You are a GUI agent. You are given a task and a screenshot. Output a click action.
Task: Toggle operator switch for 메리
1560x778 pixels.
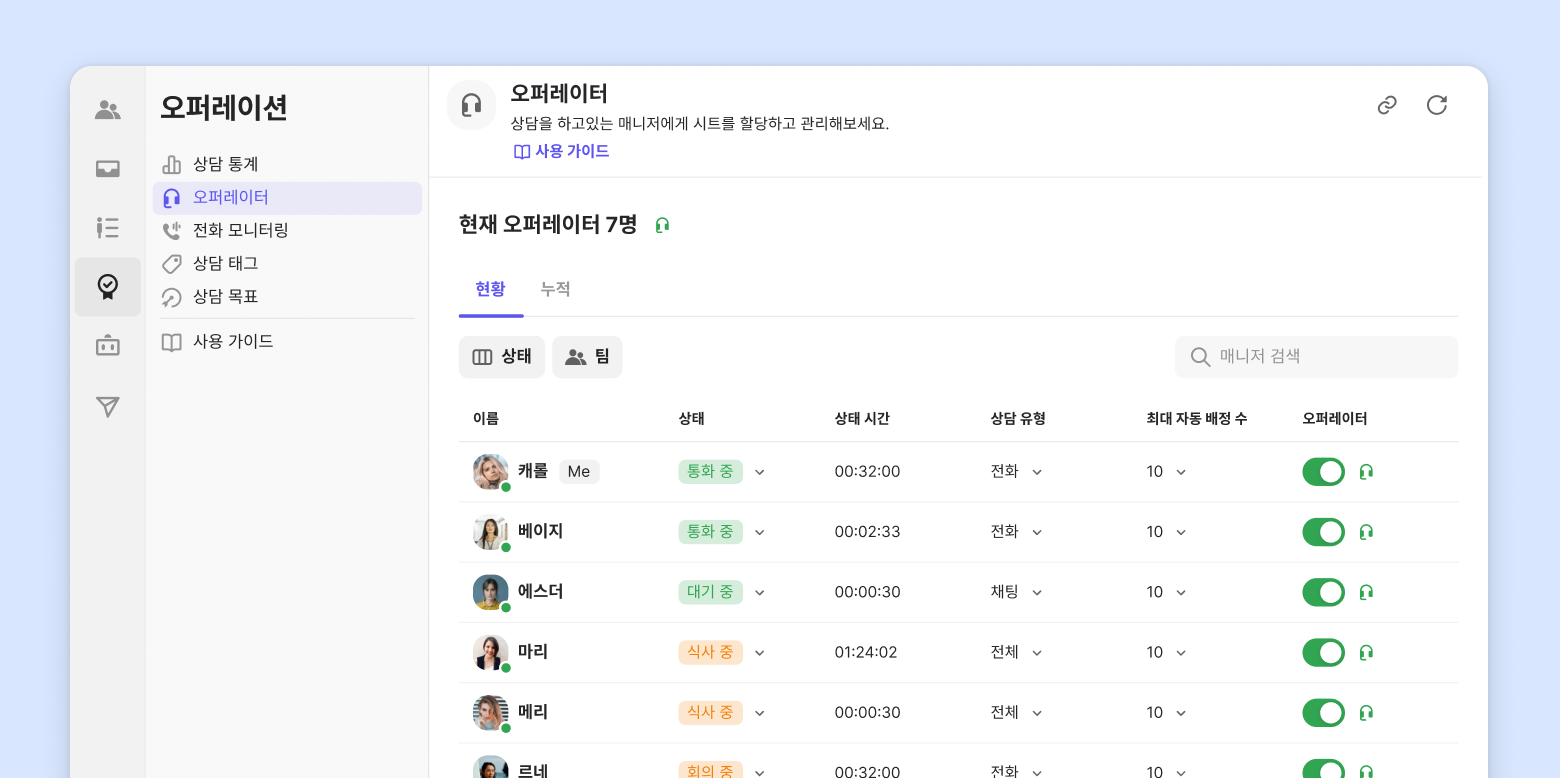coord(1323,713)
